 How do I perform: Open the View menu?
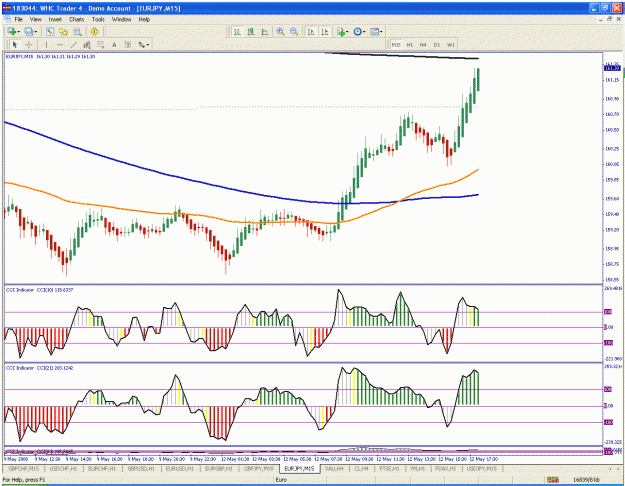[x=35, y=19]
